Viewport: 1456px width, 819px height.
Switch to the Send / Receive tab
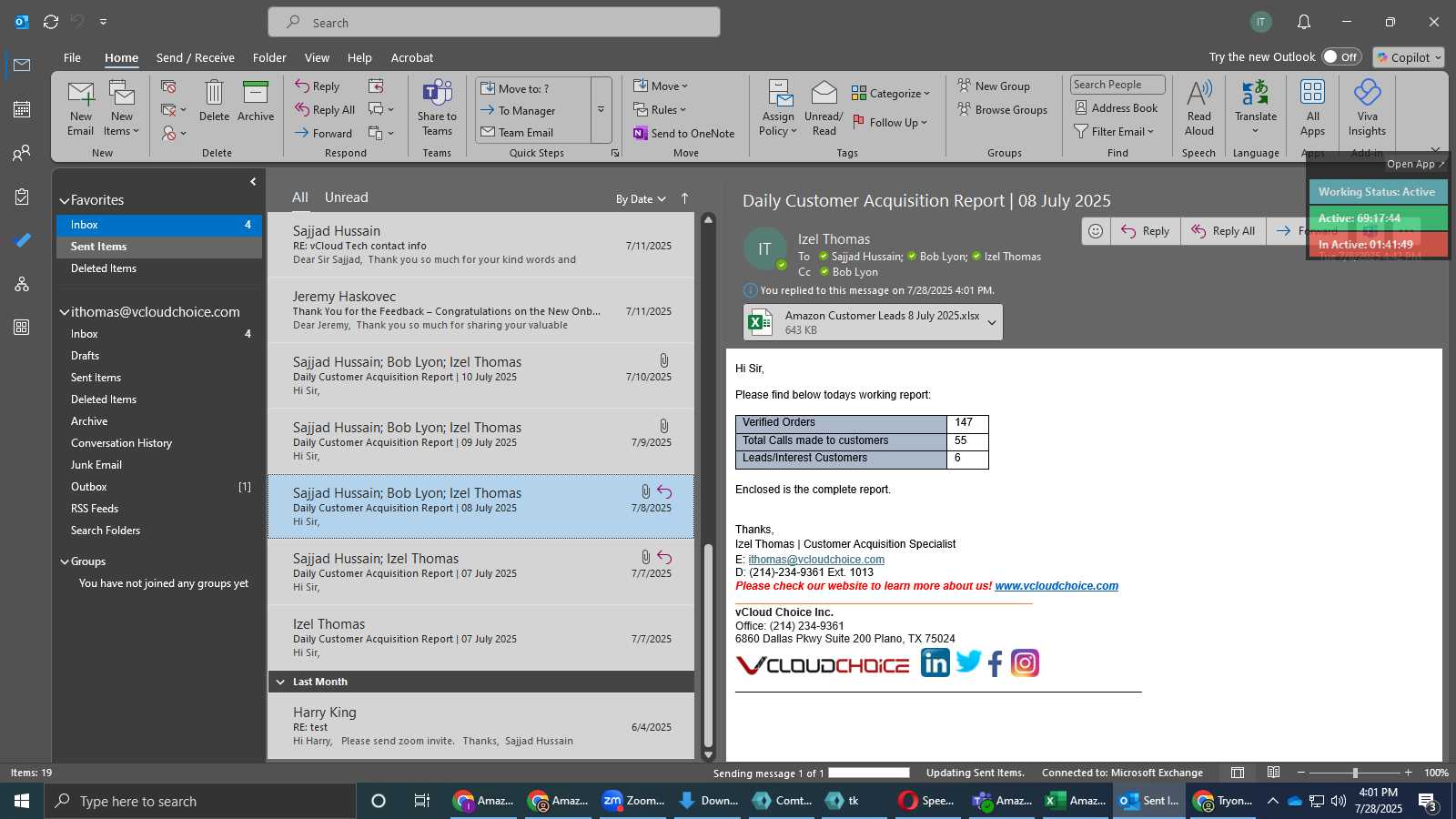196,57
